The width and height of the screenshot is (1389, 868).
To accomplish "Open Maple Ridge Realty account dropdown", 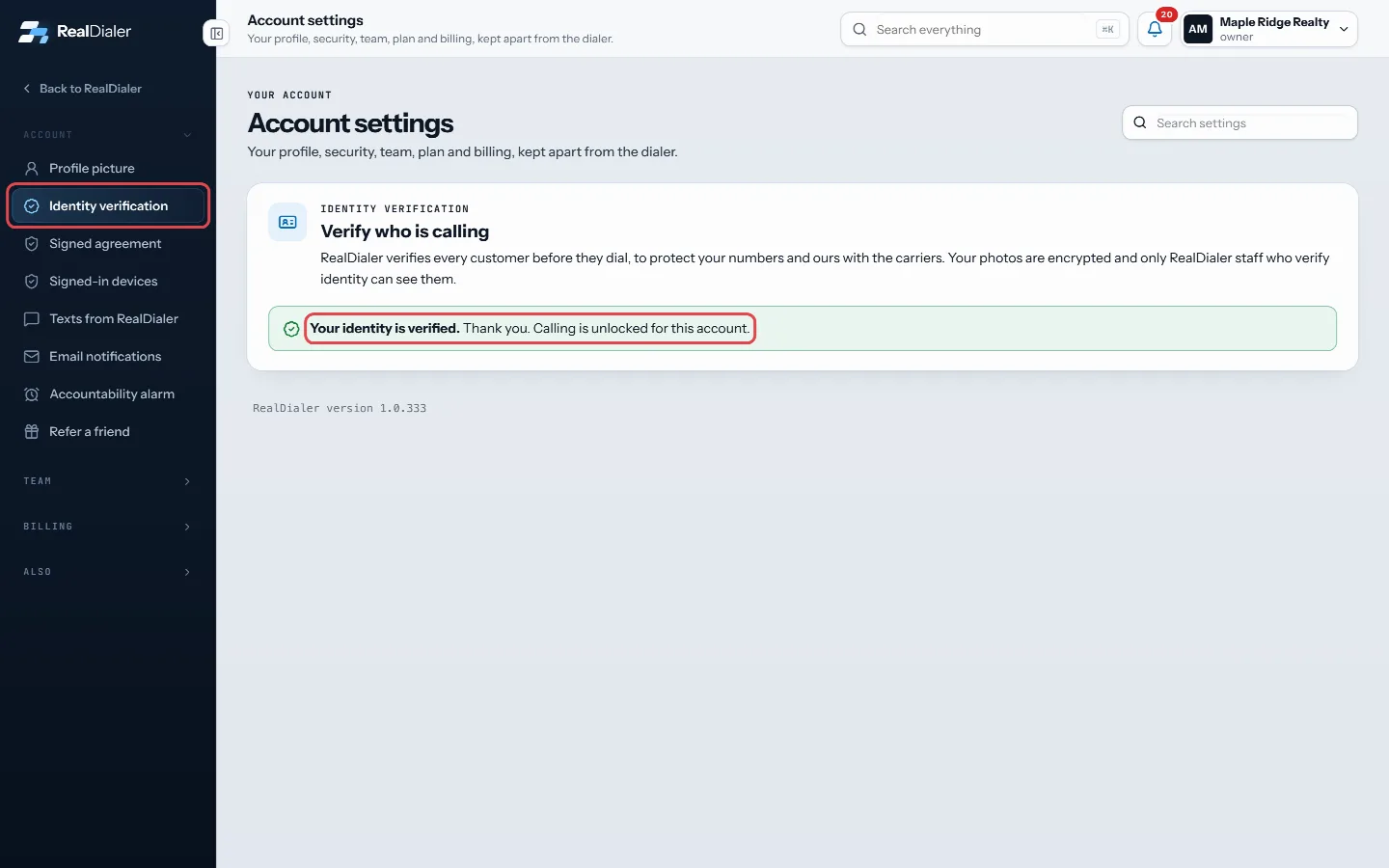I will click(x=1269, y=29).
